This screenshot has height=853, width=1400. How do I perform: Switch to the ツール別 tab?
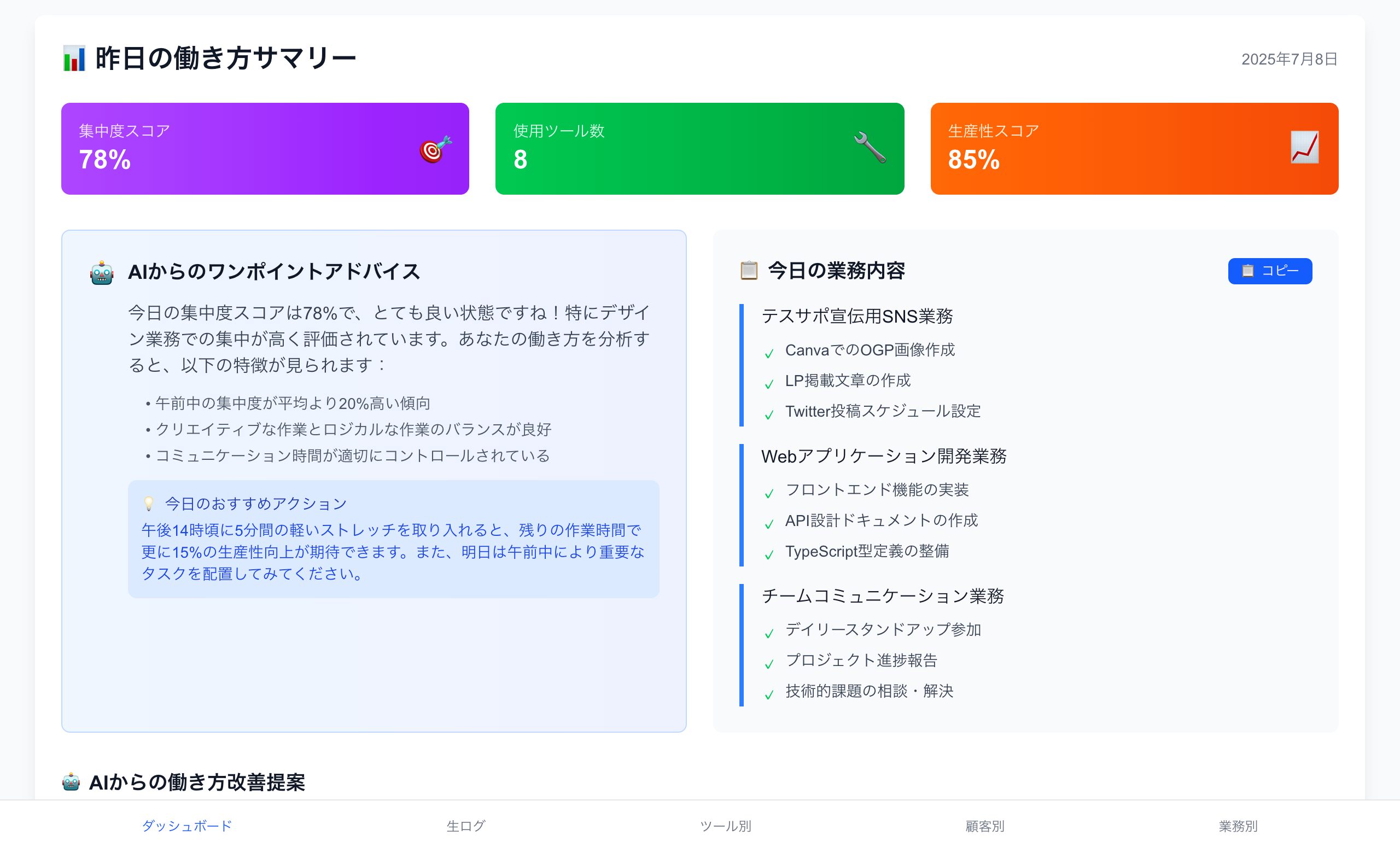726,827
